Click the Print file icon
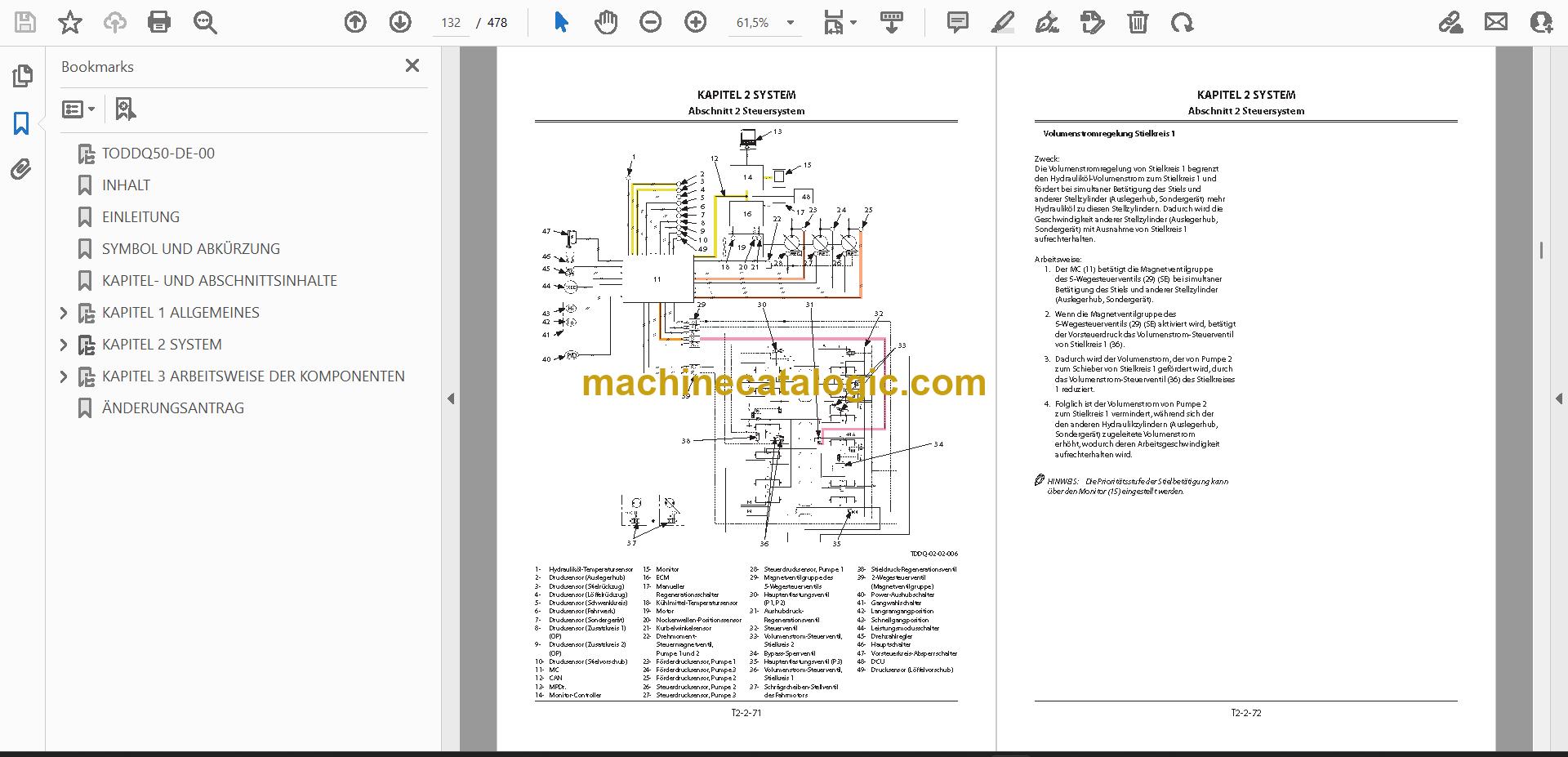The image size is (1568, 757). pos(159,22)
